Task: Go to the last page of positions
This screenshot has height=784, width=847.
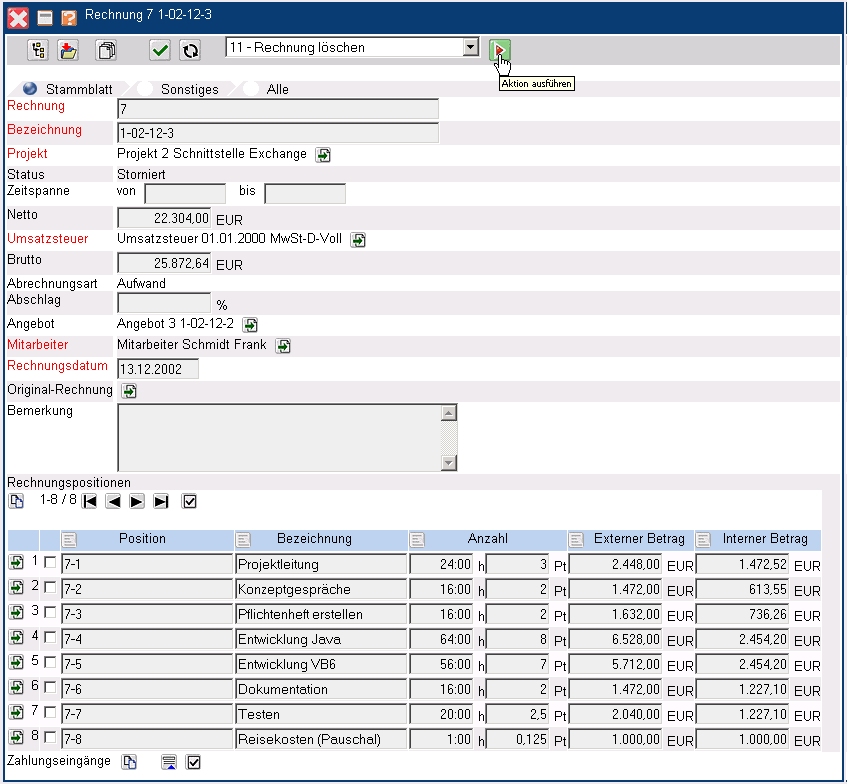Action: pos(161,501)
